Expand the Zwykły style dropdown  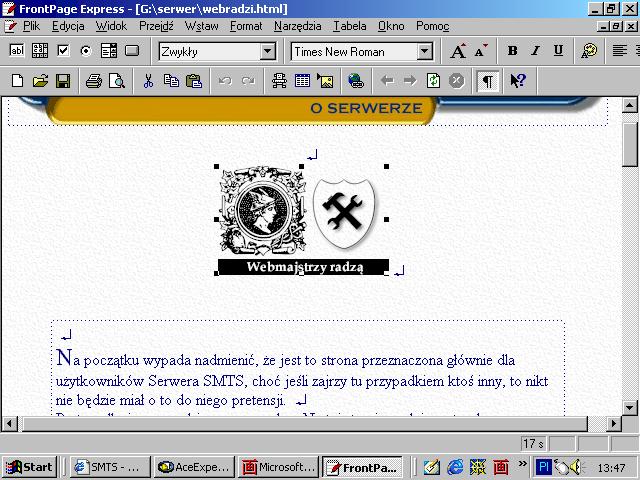pyautogui.click(x=268, y=52)
